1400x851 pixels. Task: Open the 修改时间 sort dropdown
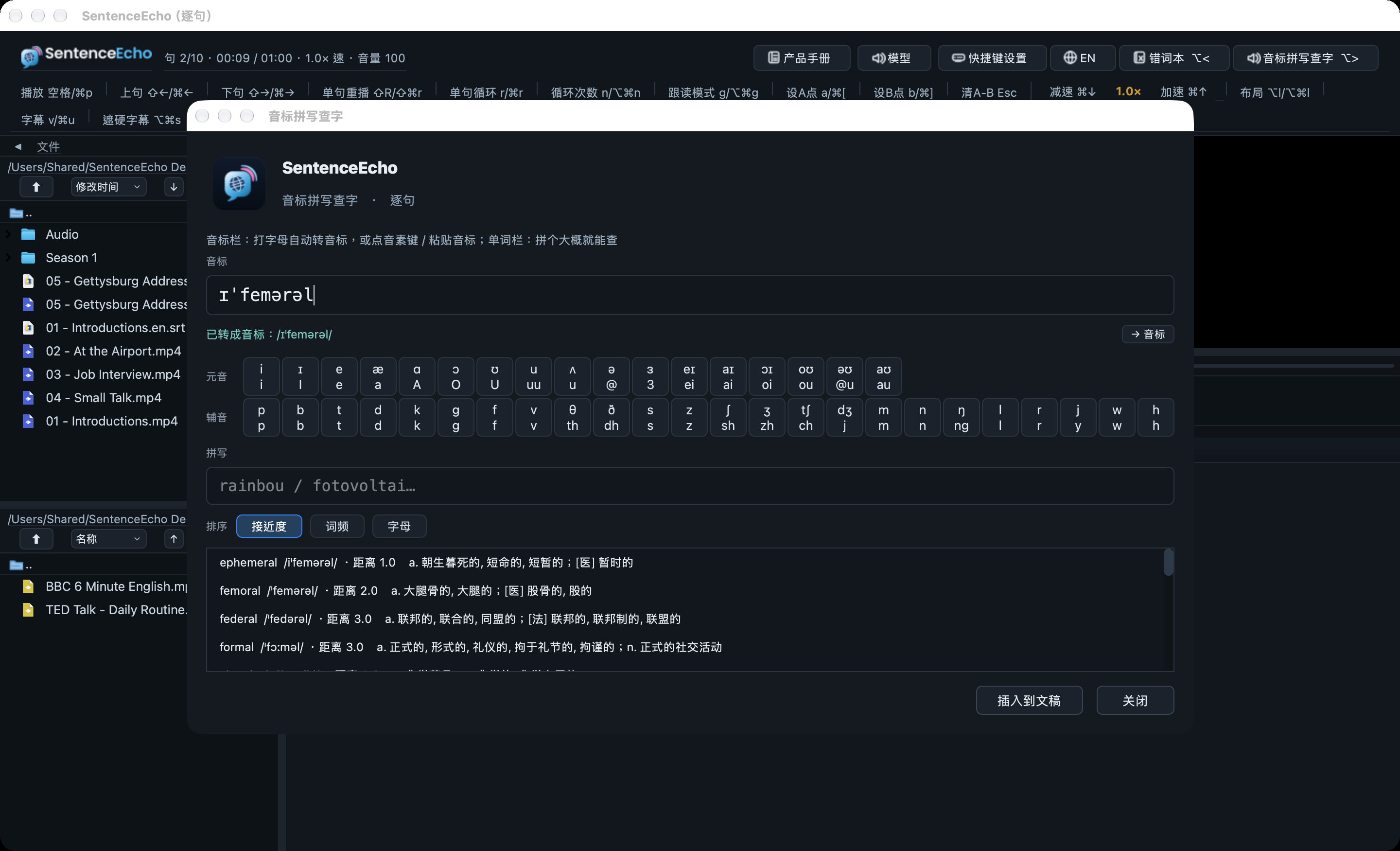pyautogui.click(x=108, y=187)
